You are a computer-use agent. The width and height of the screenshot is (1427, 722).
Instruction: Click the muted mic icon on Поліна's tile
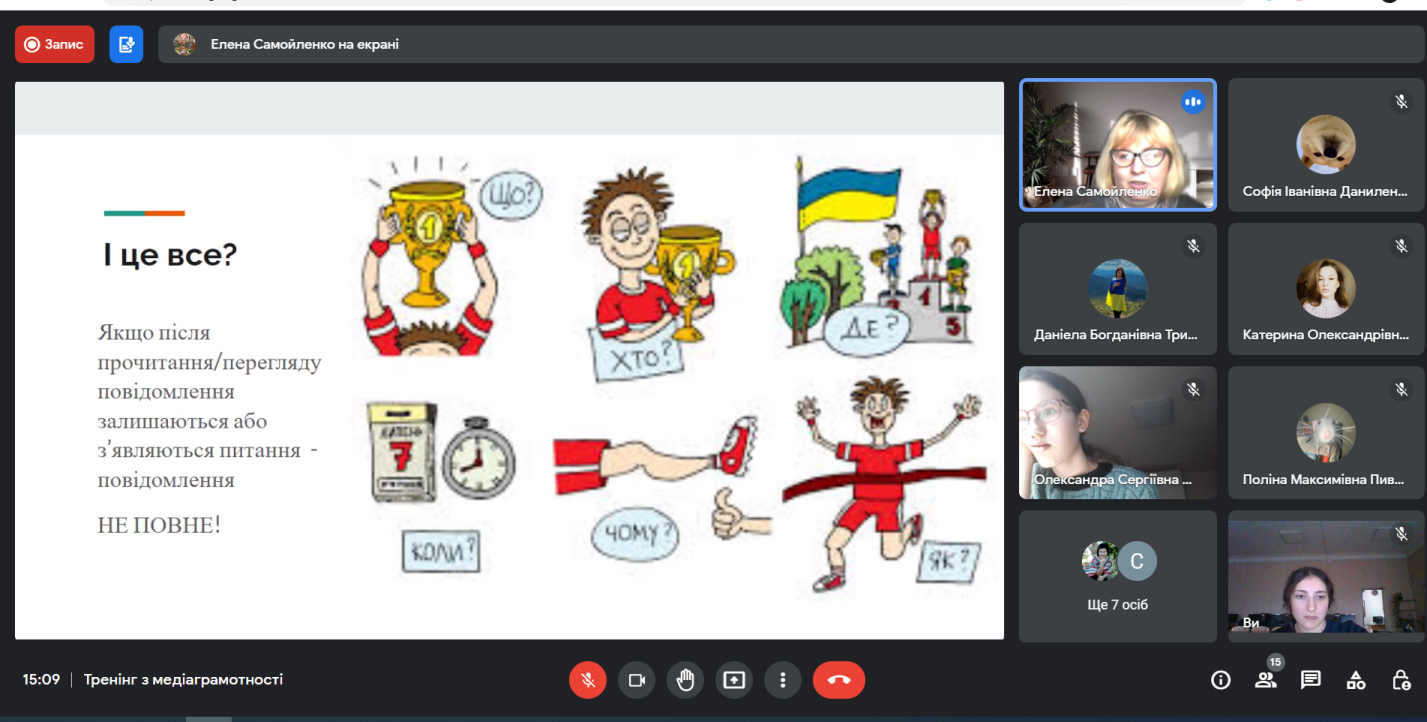coord(1401,389)
